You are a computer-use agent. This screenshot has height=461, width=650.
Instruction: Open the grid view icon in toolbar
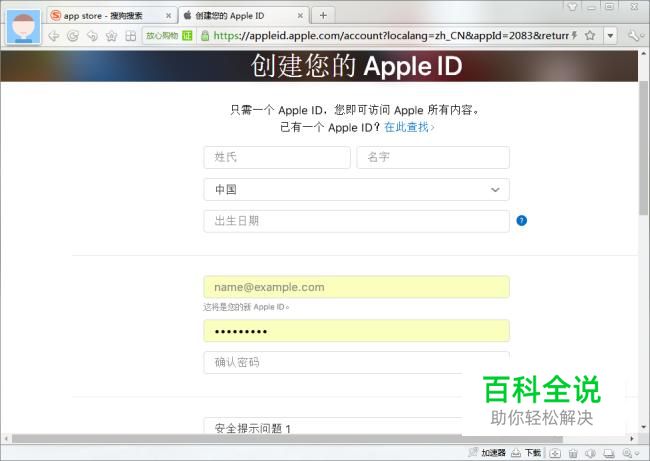tap(131, 36)
